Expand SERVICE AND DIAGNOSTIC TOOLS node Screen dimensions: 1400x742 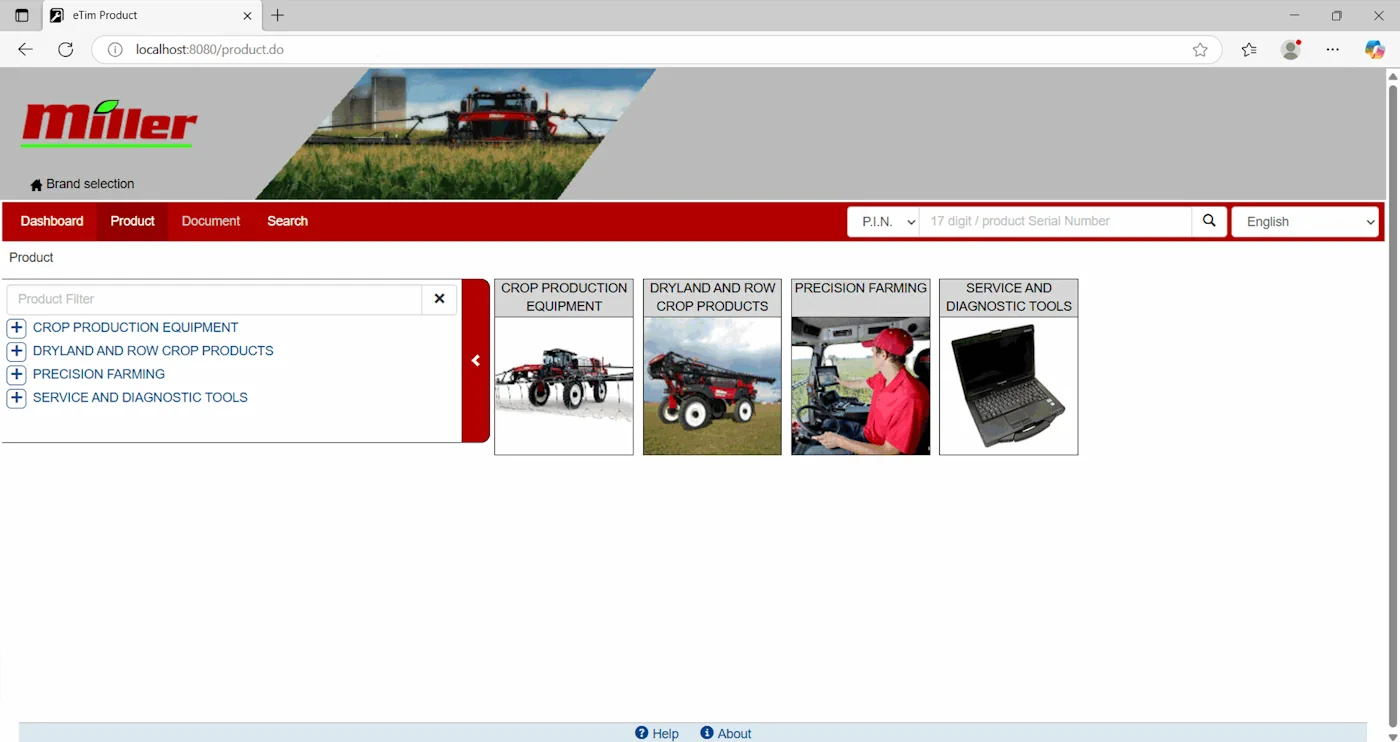(x=16, y=398)
